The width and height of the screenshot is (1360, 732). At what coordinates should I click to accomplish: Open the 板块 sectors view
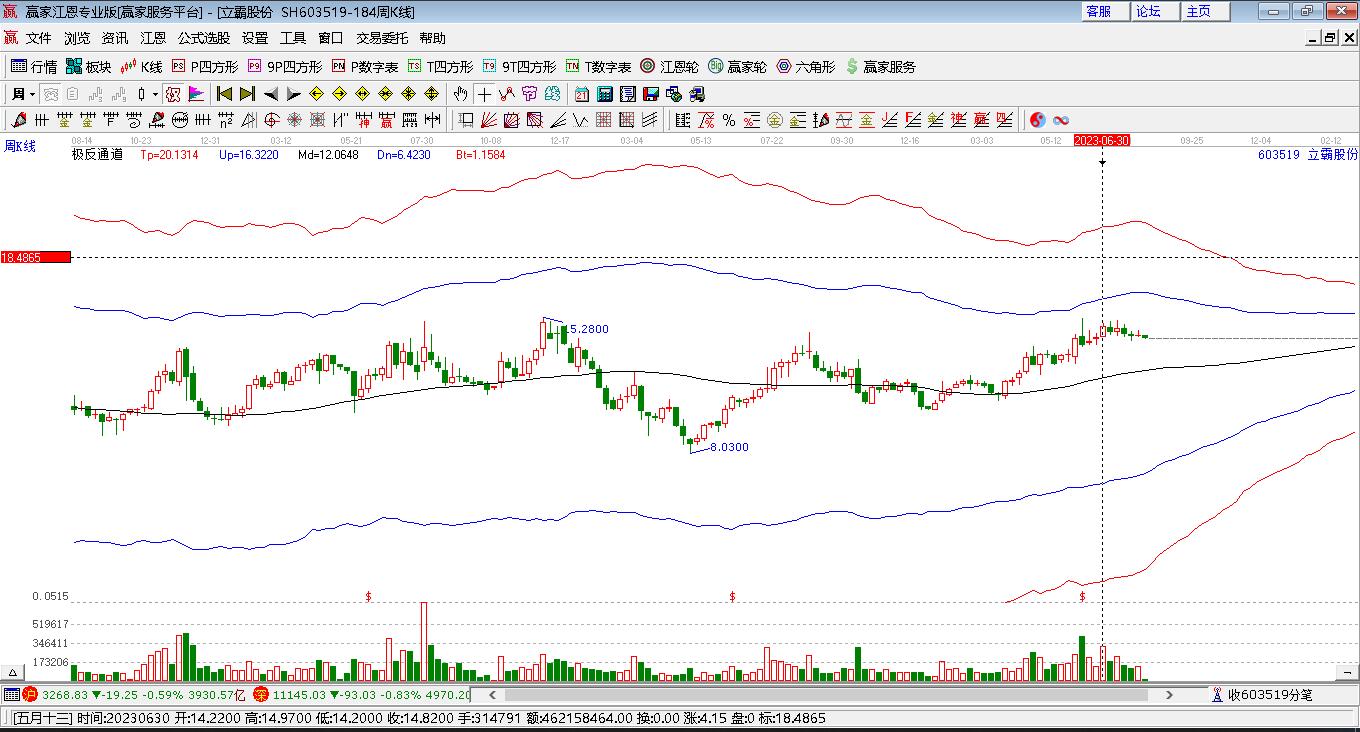(x=89, y=67)
